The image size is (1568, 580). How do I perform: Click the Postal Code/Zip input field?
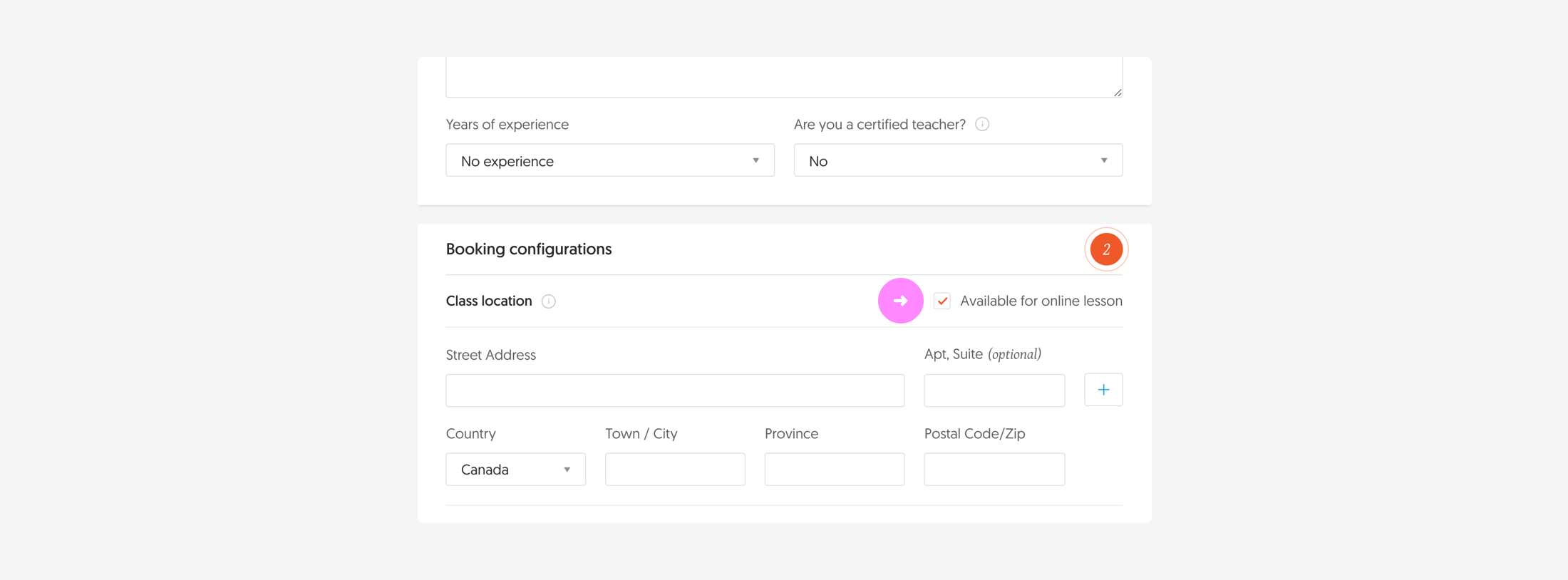[994, 470]
